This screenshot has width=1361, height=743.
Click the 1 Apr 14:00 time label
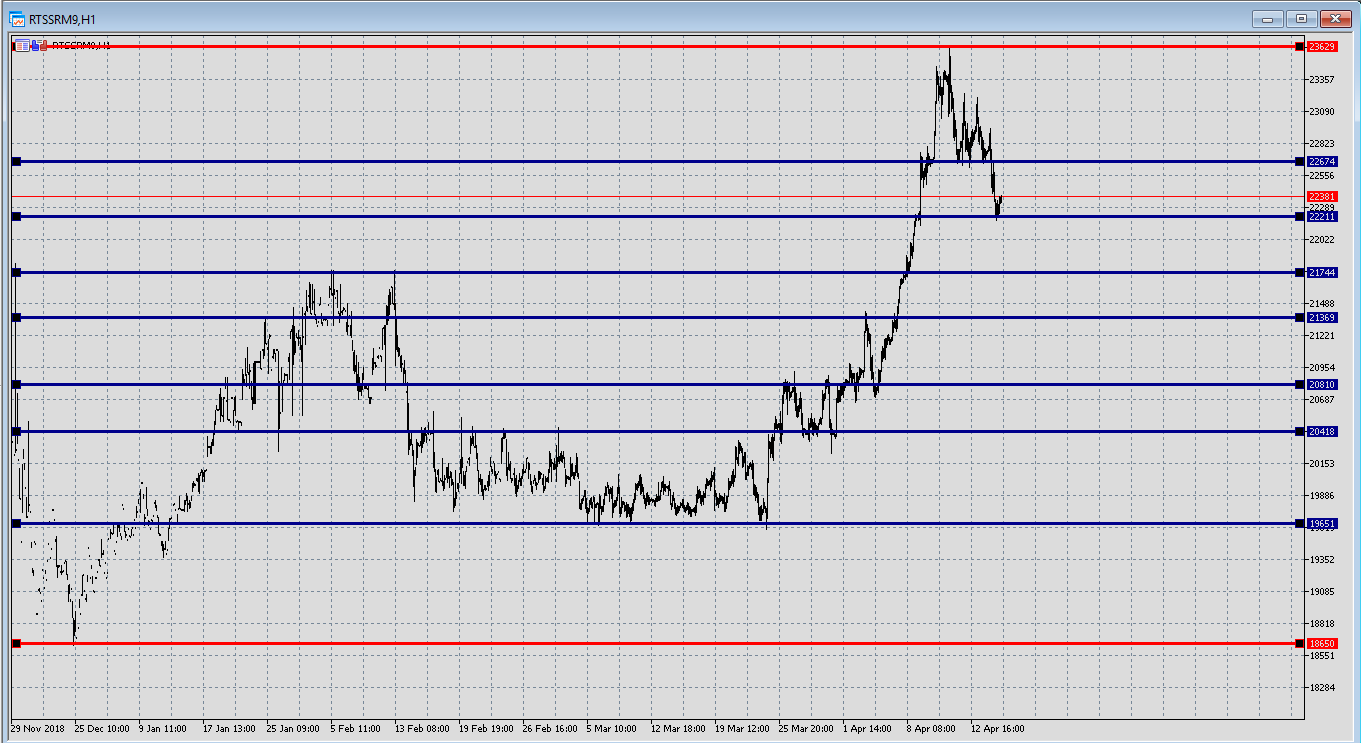[867, 729]
